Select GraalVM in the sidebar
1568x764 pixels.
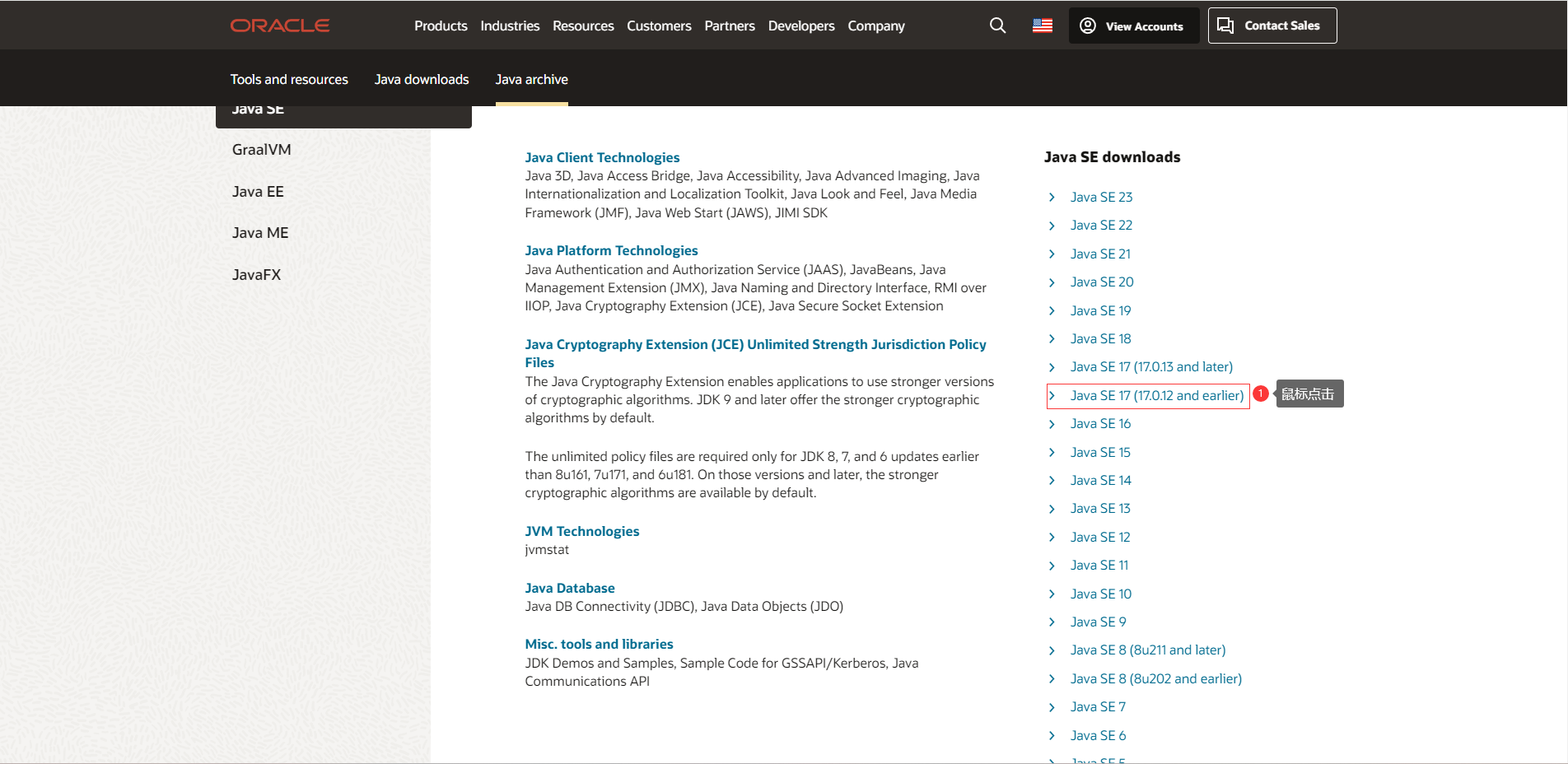point(262,150)
